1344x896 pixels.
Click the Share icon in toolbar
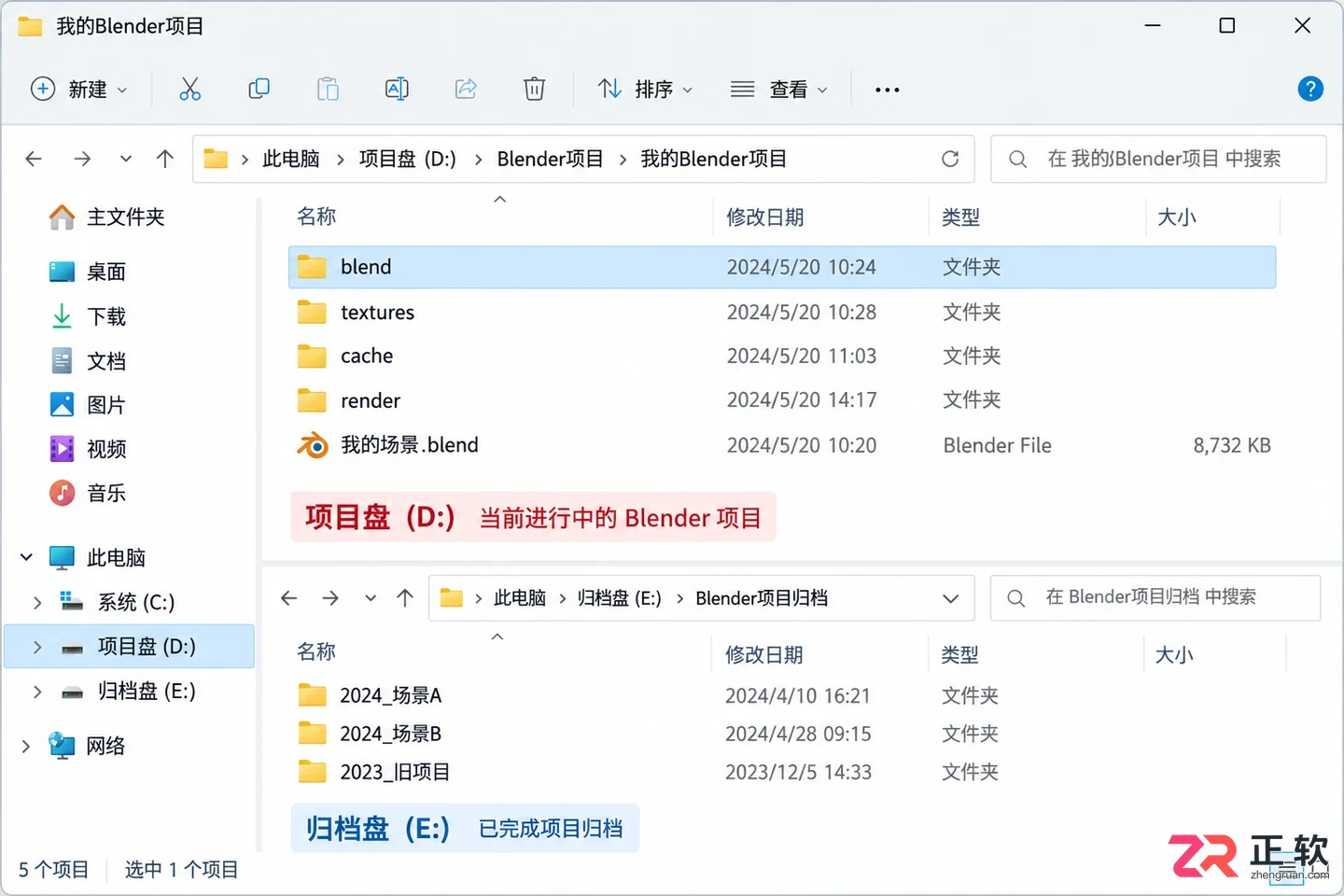point(466,89)
